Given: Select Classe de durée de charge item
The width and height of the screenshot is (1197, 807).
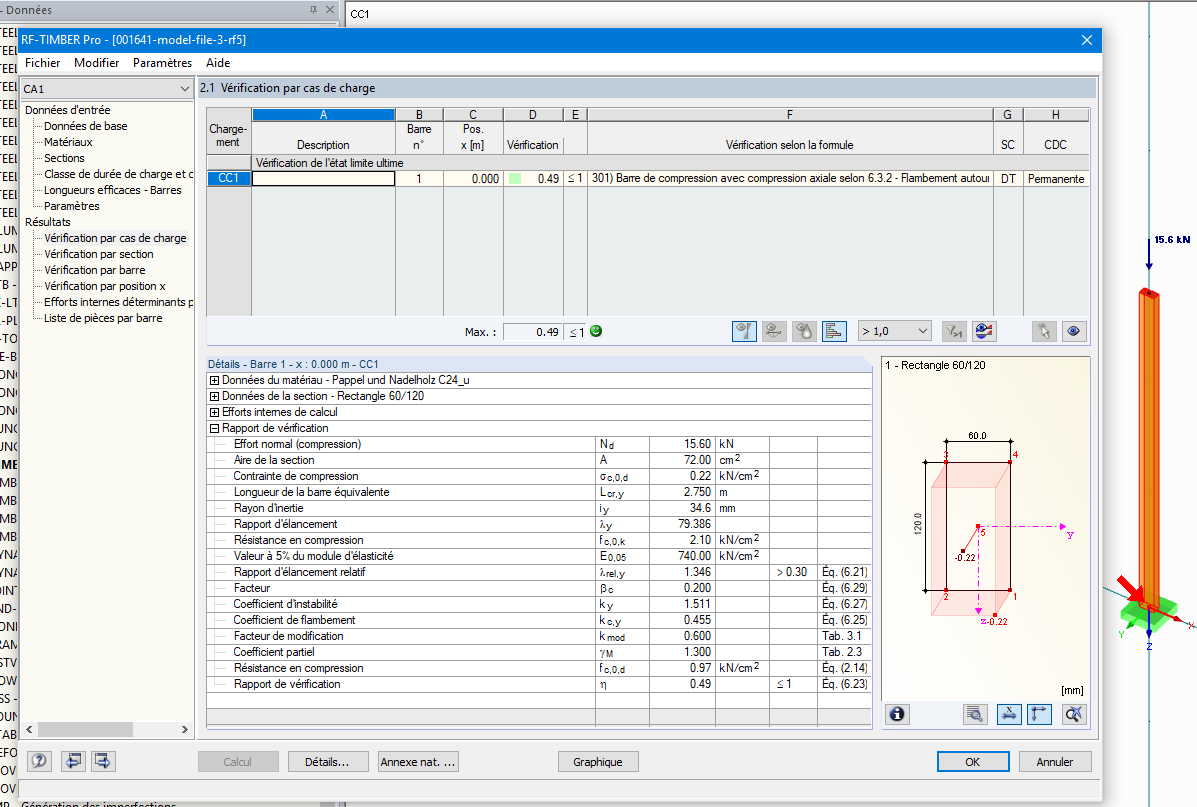Looking at the screenshot, I should [118, 174].
